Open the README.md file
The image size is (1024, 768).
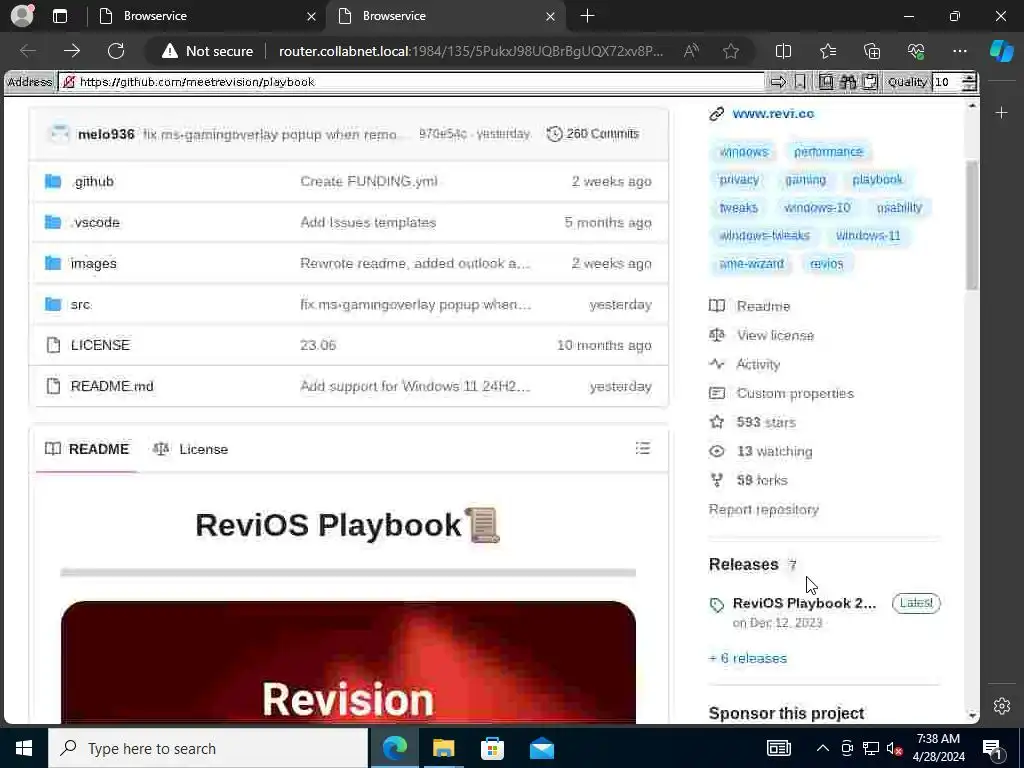pyautogui.click(x=112, y=386)
